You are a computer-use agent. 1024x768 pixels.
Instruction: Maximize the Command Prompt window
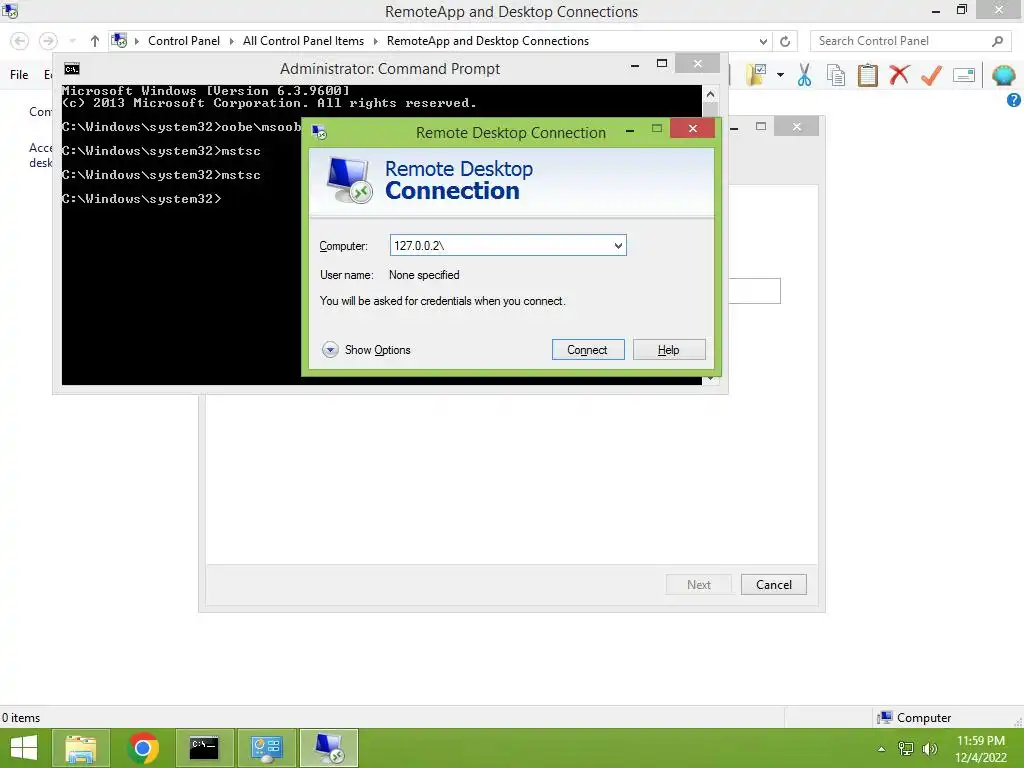pyautogui.click(x=662, y=63)
